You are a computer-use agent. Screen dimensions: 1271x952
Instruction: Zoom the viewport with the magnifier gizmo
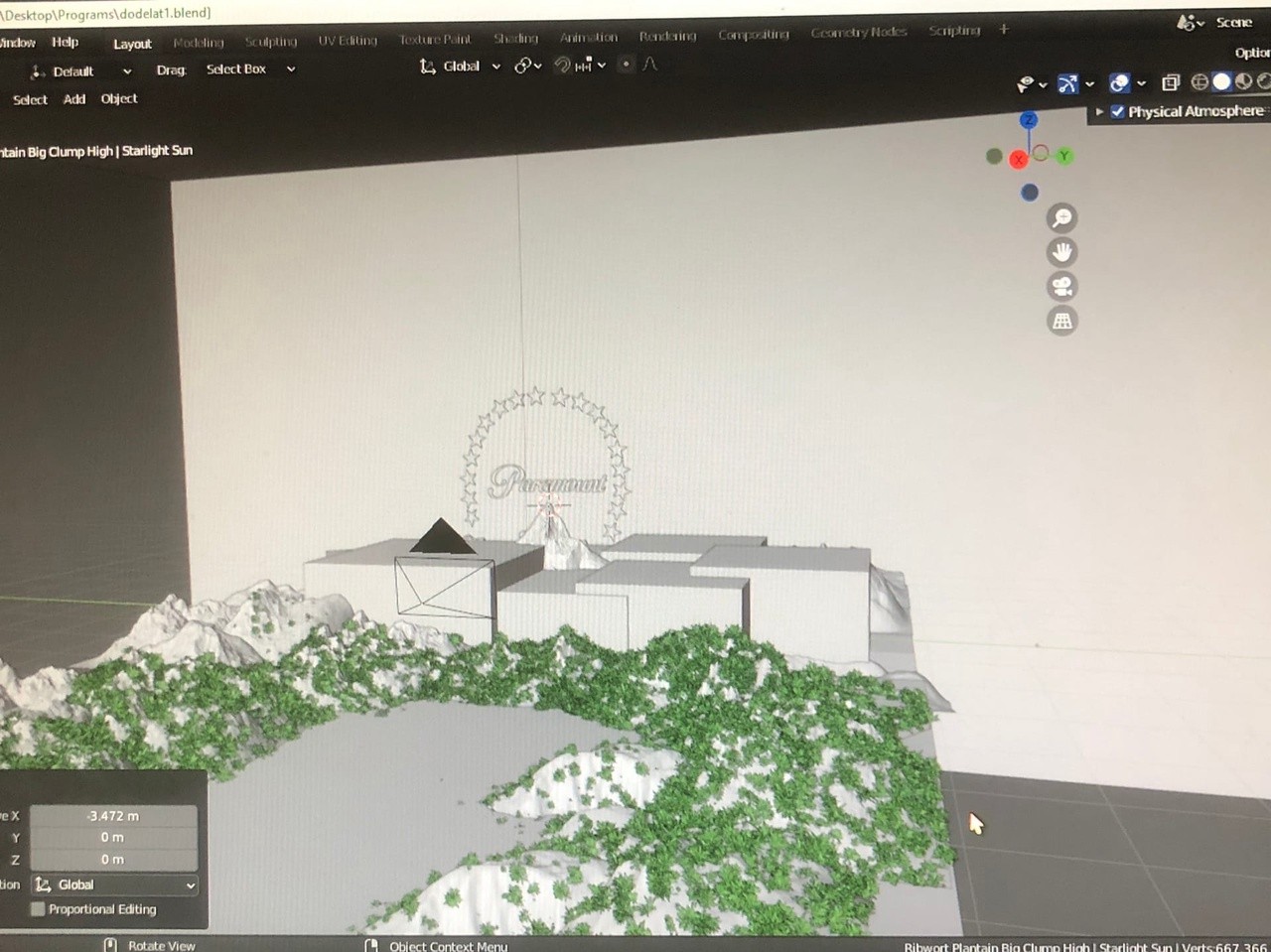1061,218
